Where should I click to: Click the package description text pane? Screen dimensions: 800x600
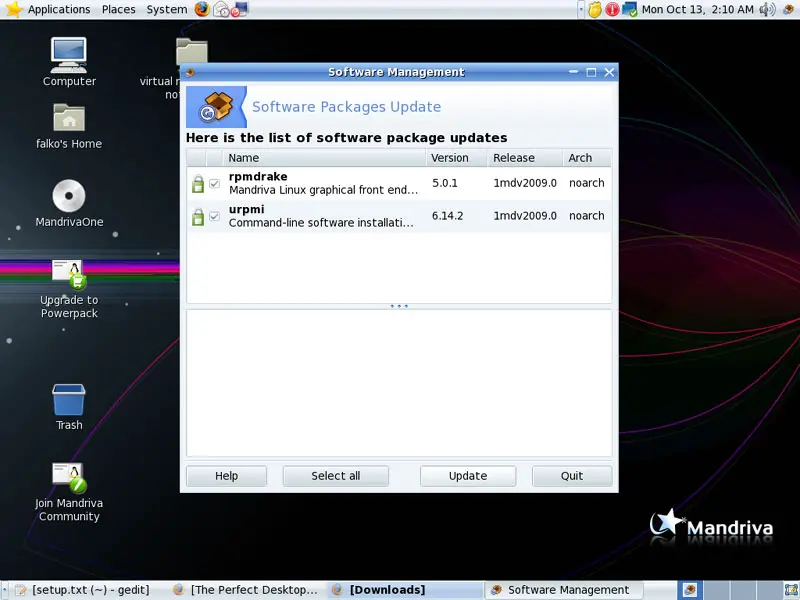click(399, 383)
